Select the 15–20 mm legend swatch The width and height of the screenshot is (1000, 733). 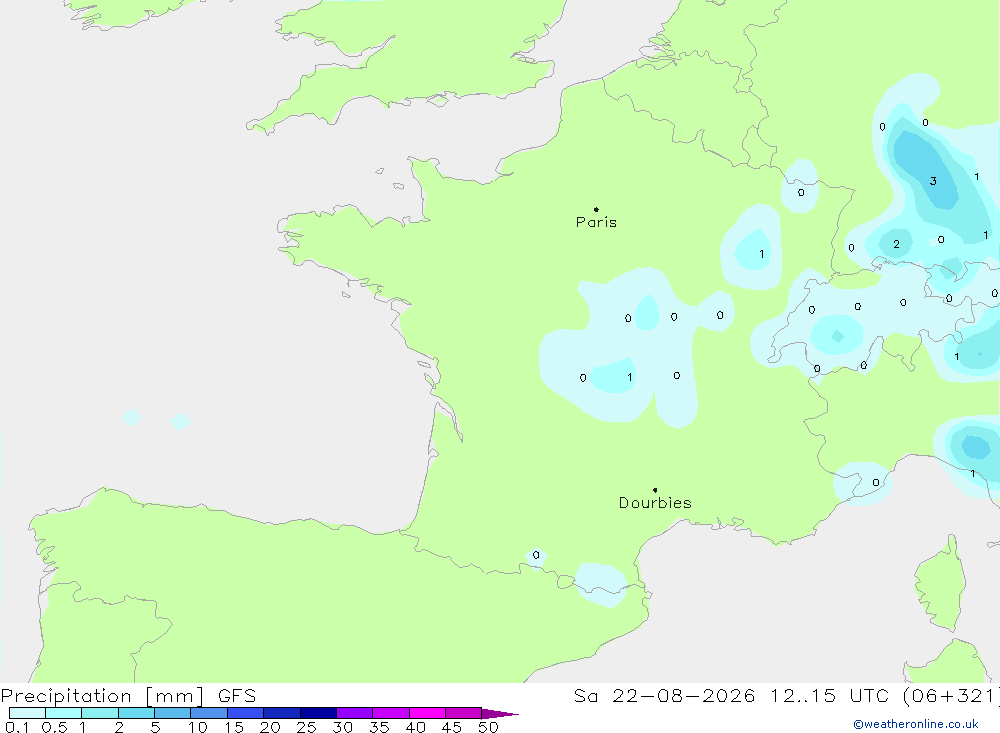click(x=246, y=713)
